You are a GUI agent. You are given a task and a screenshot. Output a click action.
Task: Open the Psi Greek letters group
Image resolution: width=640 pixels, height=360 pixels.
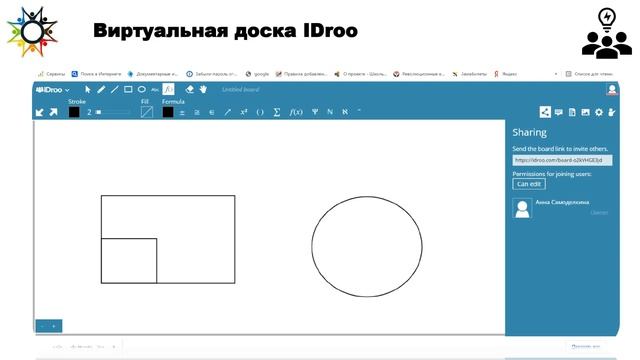pos(315,112)
